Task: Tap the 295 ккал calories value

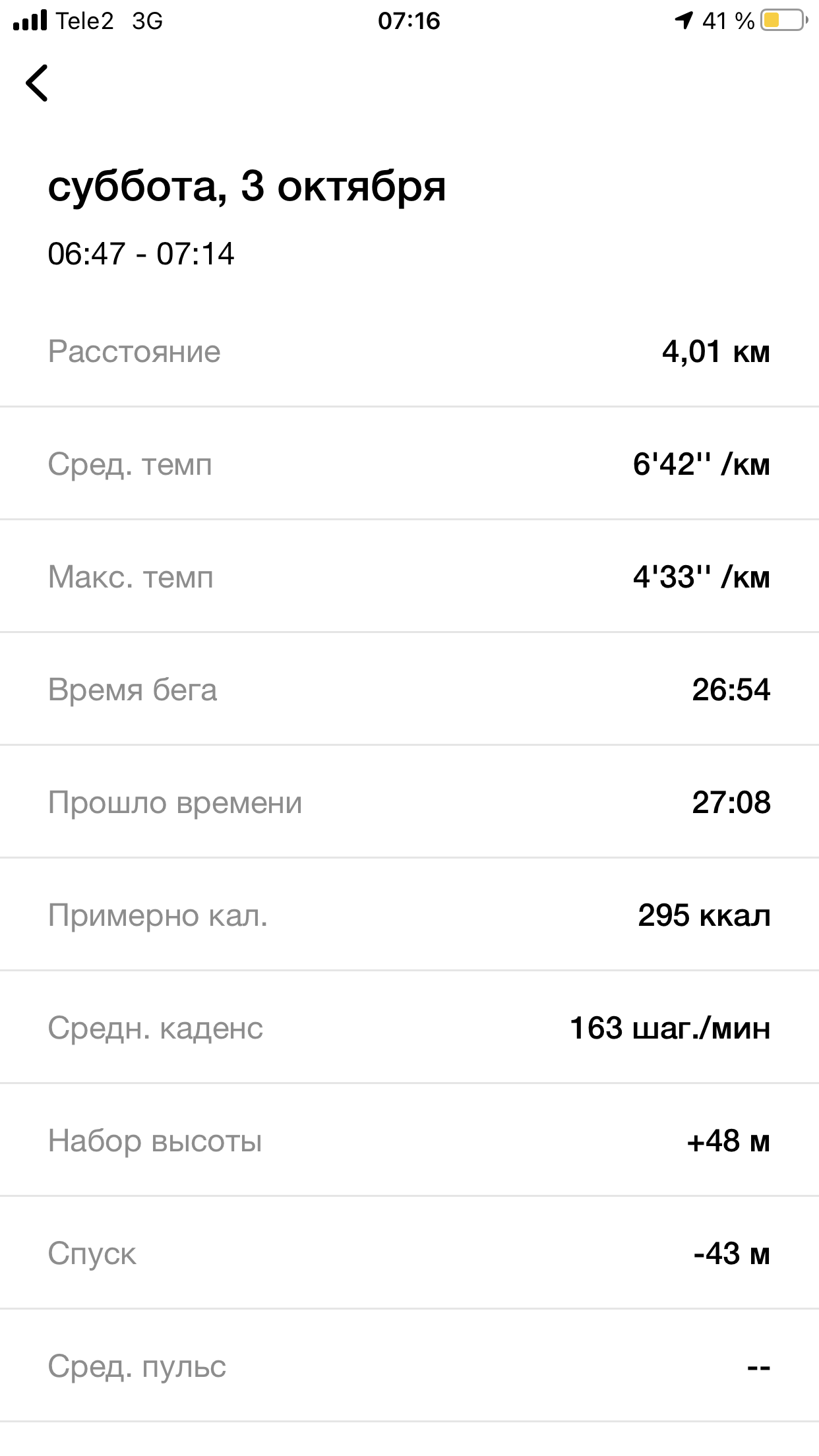Action: click(x=704, y=915)
